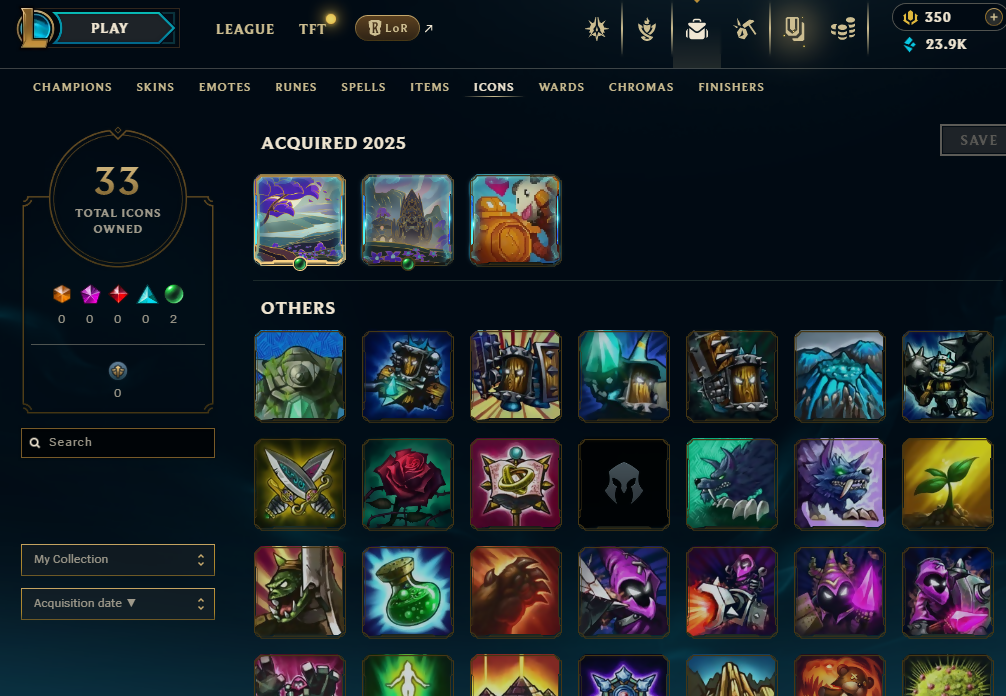Click the plus icon to purchase RP
Image resolution: width=1006 pixels, height=696 pixels.
click(993, 17)
